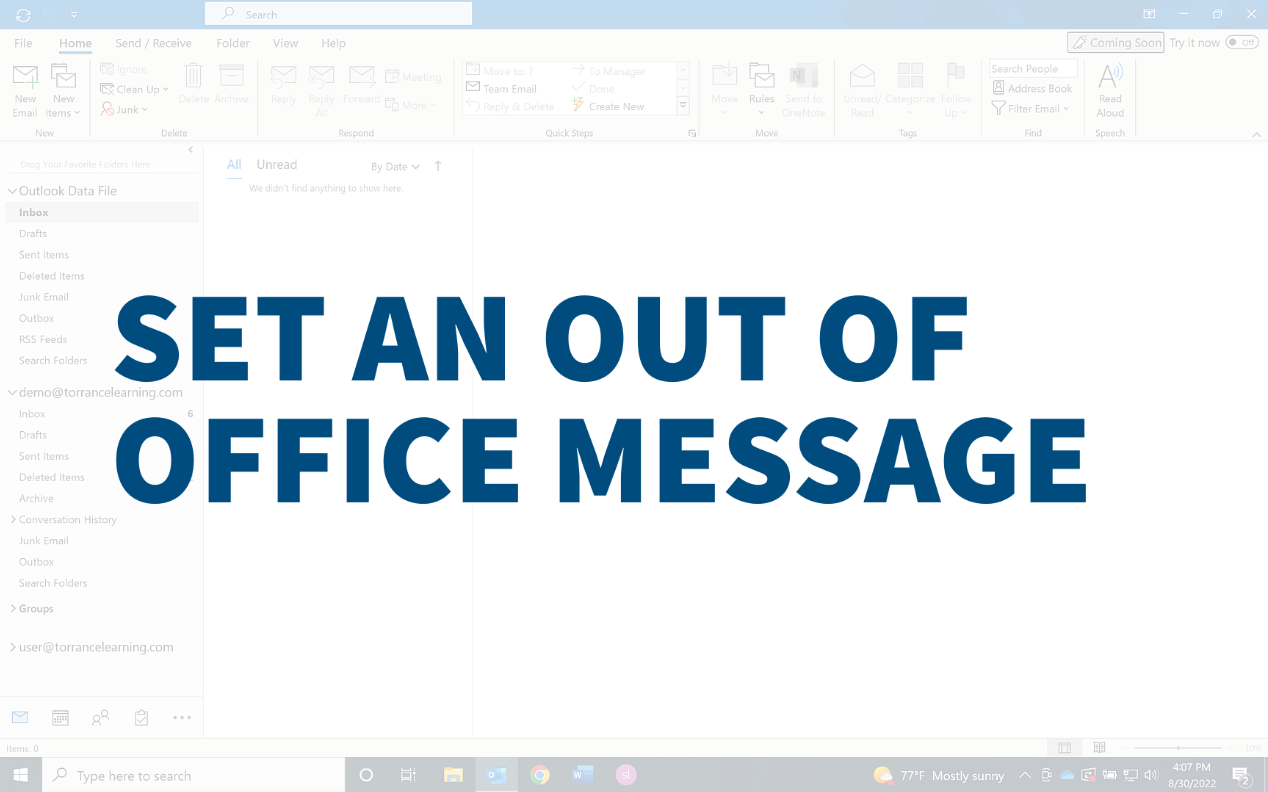The image size is (1268, 792).
Task: Open the By Date sort dropdown
Action: pos(395,167)
